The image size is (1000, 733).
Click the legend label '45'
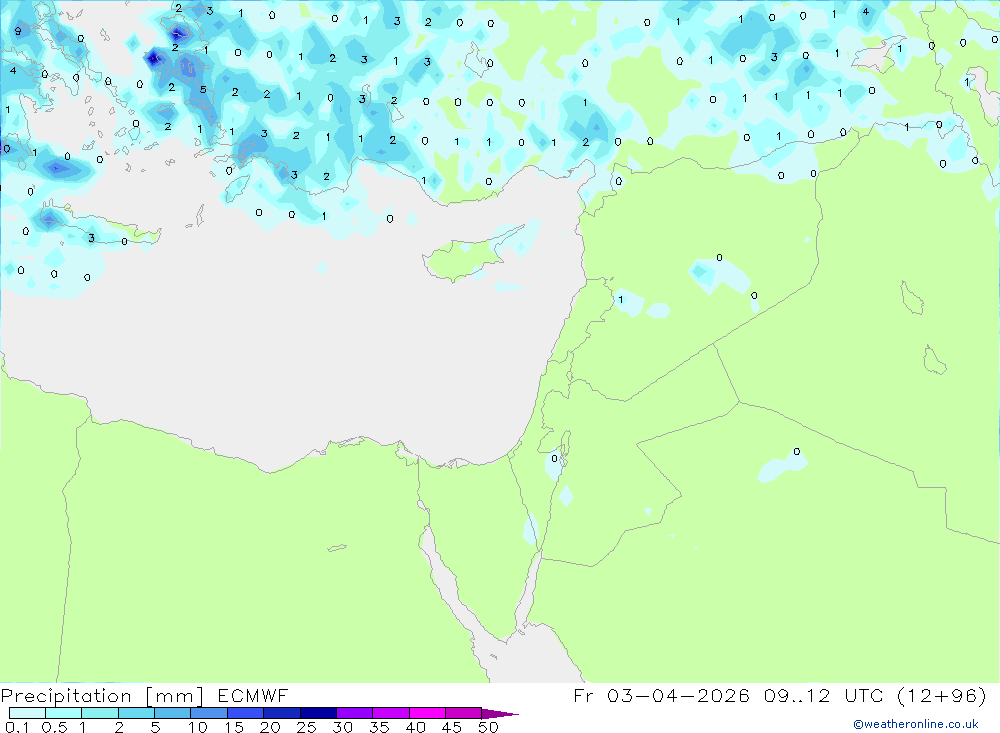[x=452, y=727]
